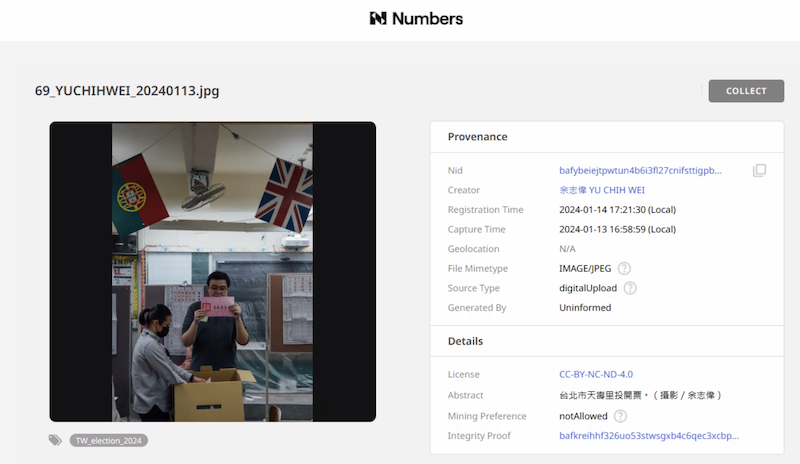
Task: Open the Nid hash link
Action: tap(640, 171)
